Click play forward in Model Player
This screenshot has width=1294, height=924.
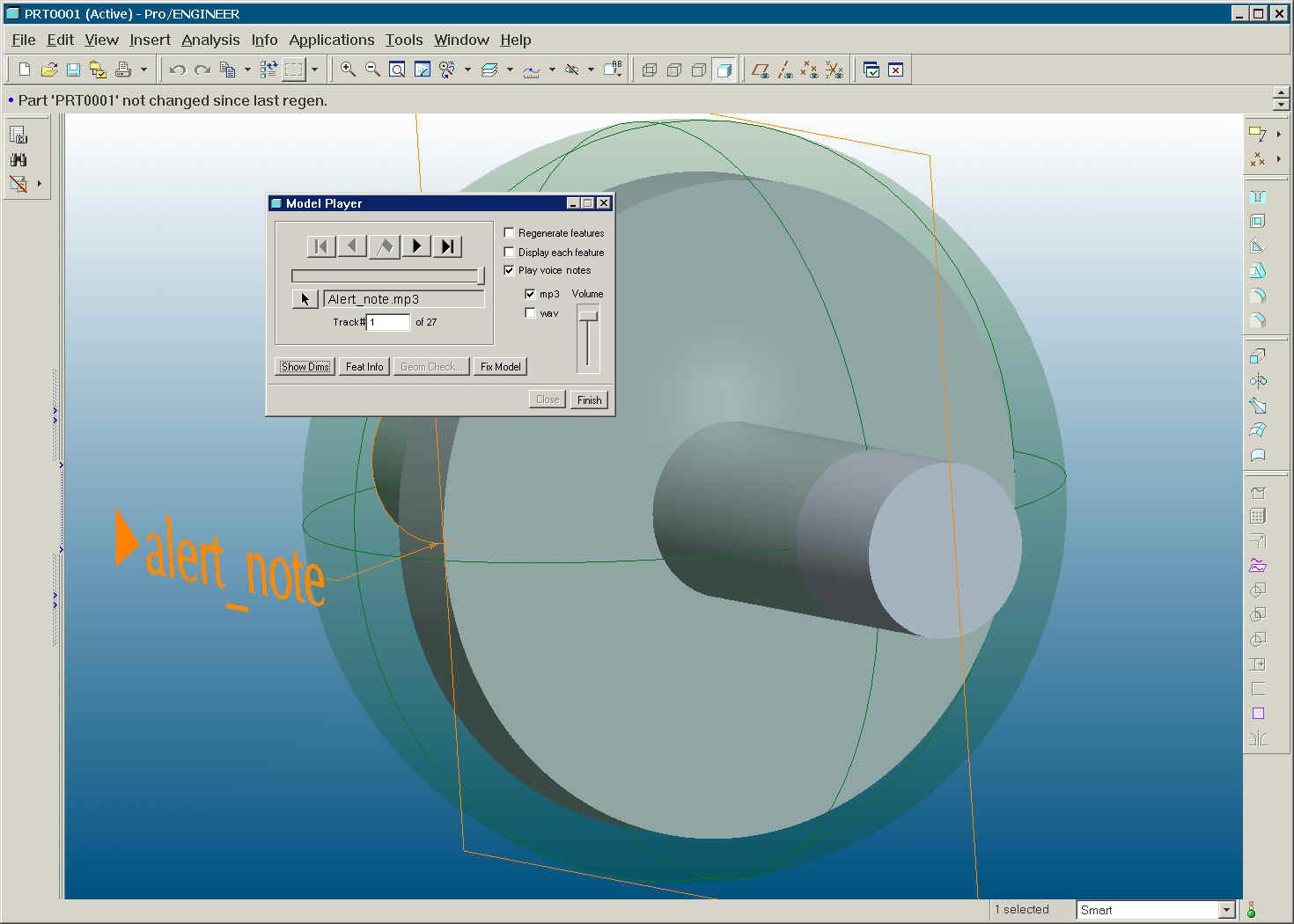(416, 246)
